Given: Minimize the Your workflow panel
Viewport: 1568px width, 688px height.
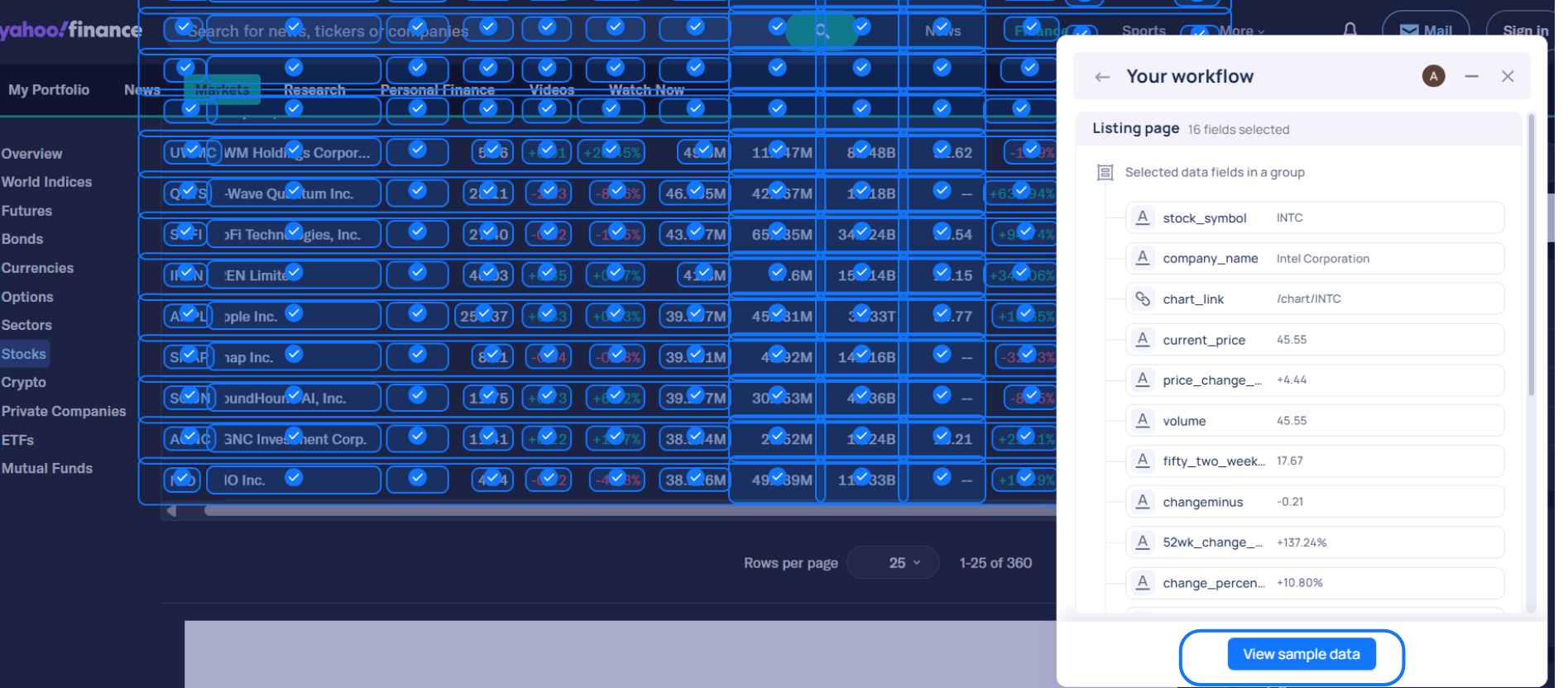Looking at the screenshot, I should click(x=1471, y=76).
